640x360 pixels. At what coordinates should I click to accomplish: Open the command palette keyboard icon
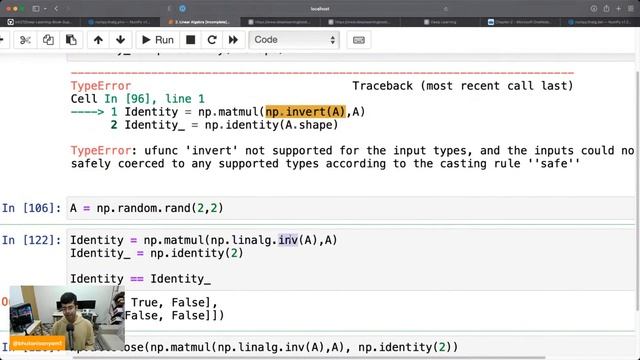[x=359, y=40]
